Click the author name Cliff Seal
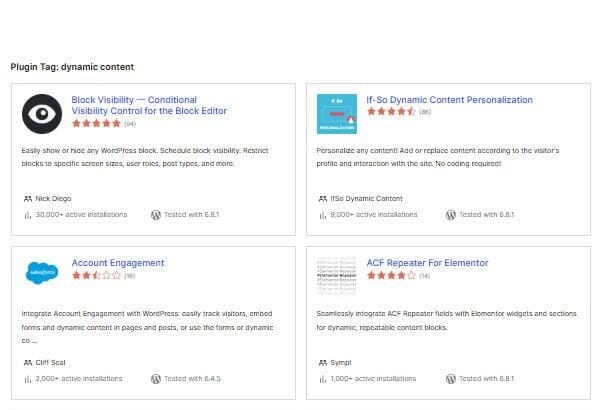 coord(50,362)
